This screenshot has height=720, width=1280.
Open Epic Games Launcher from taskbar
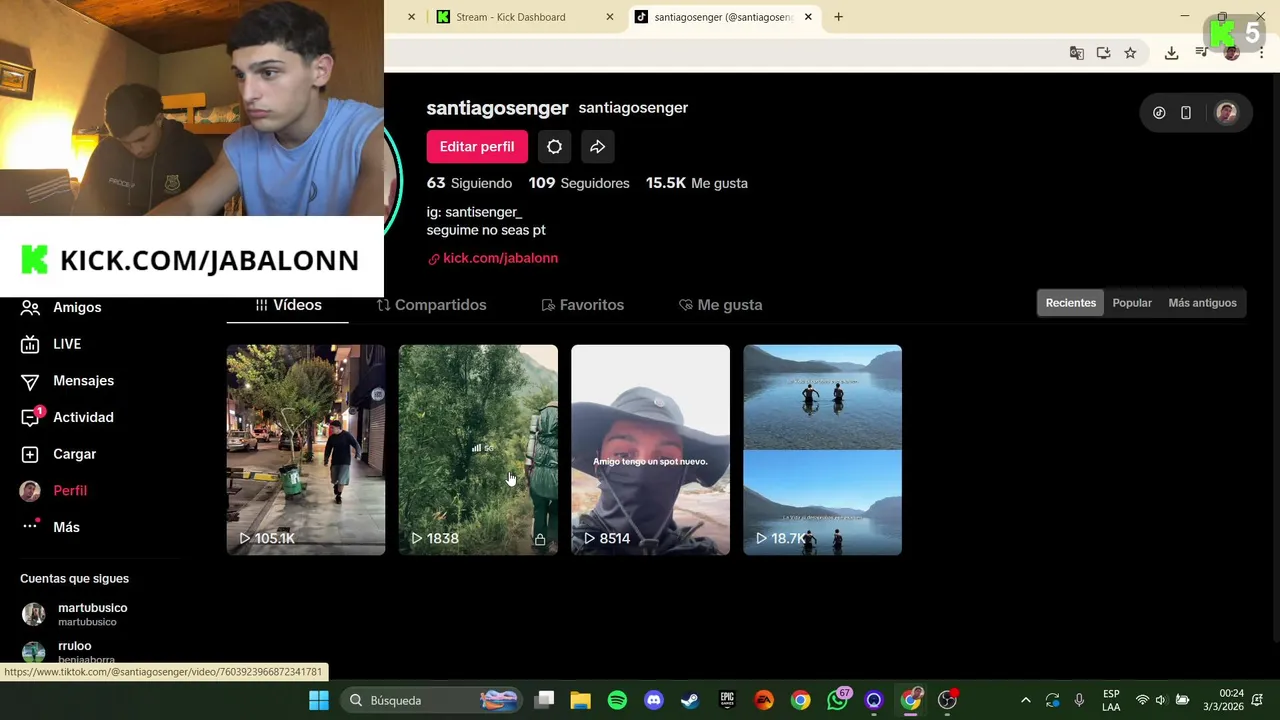pos(727,701)
